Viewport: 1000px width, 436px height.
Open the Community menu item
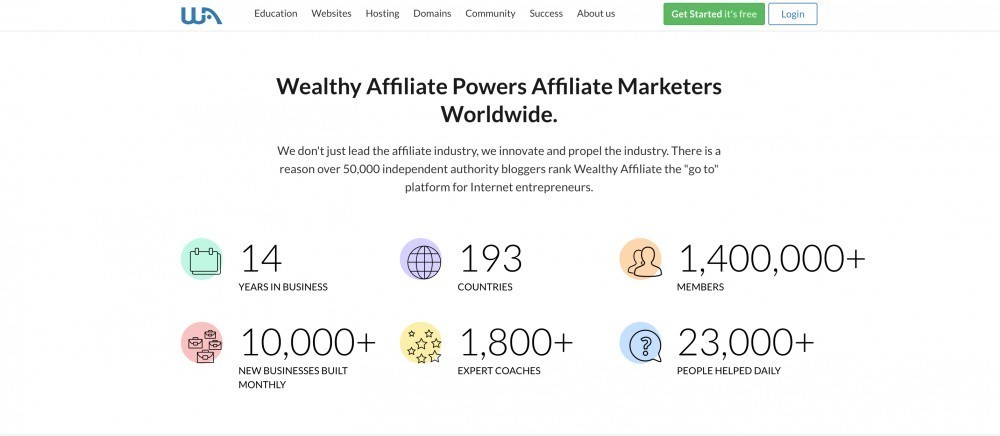pos(490,13)
